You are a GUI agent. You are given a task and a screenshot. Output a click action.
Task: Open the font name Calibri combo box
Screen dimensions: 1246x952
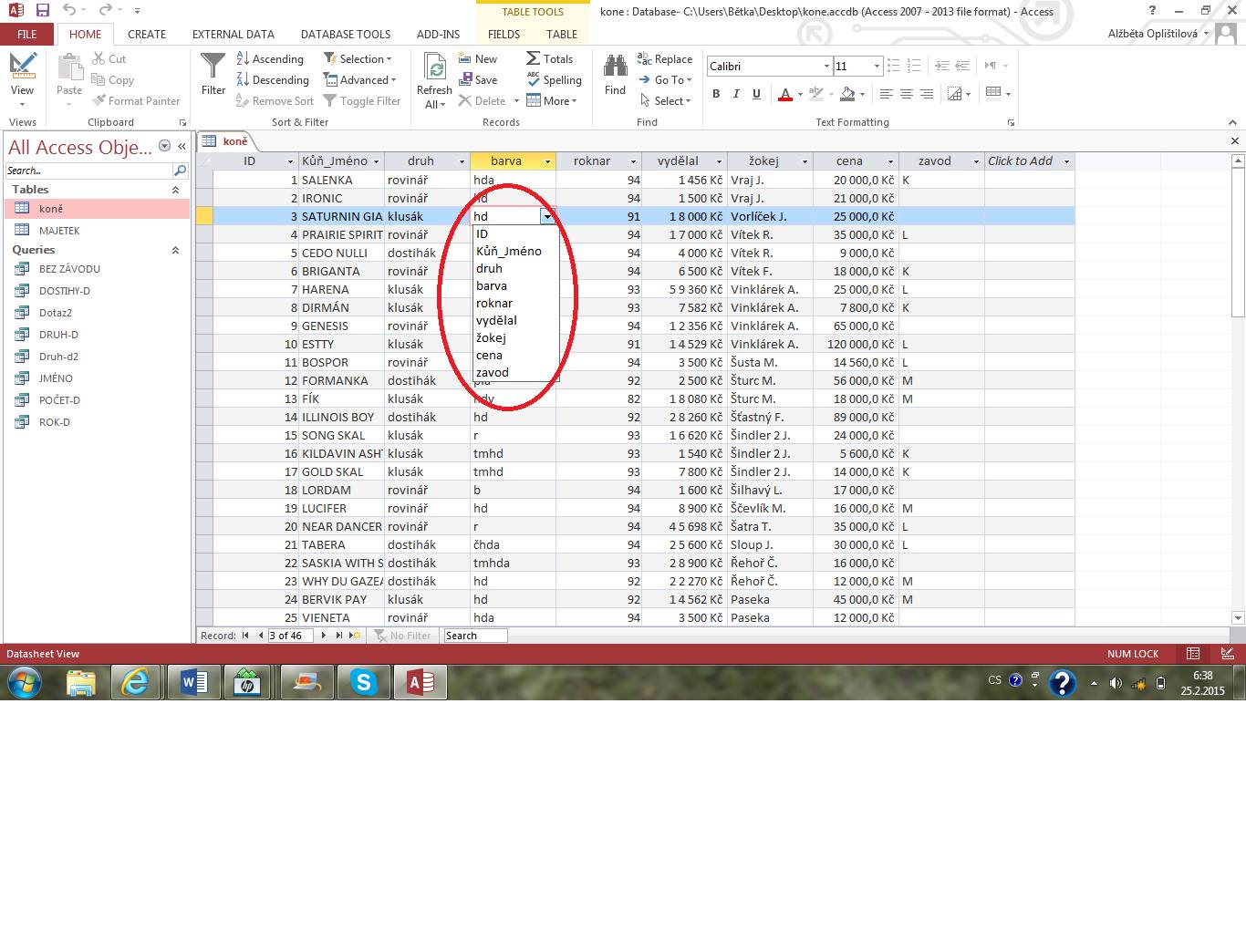click(x=770, y=66)
